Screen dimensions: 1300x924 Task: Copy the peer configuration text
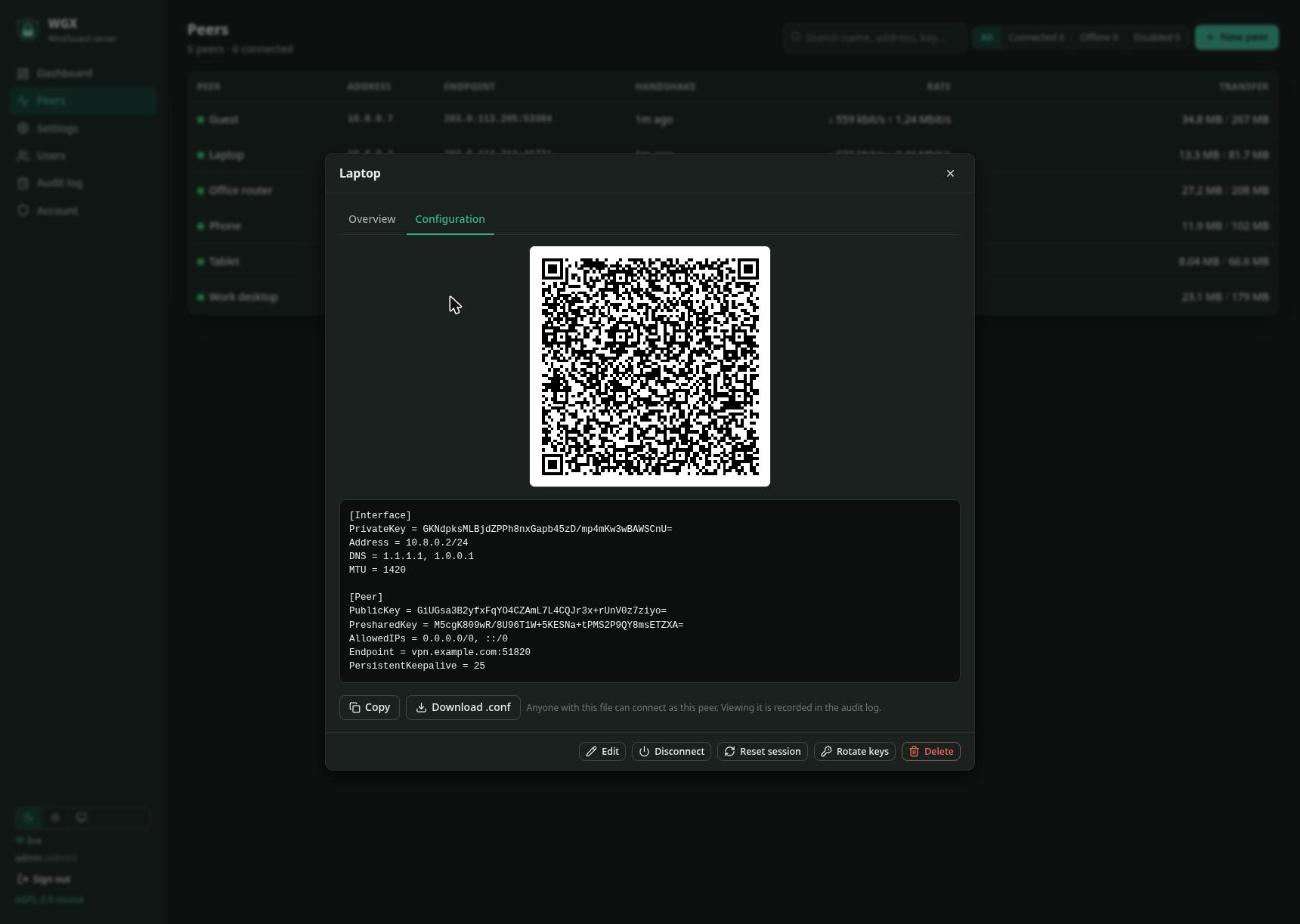pyautogui.click(x=370, y=707)
